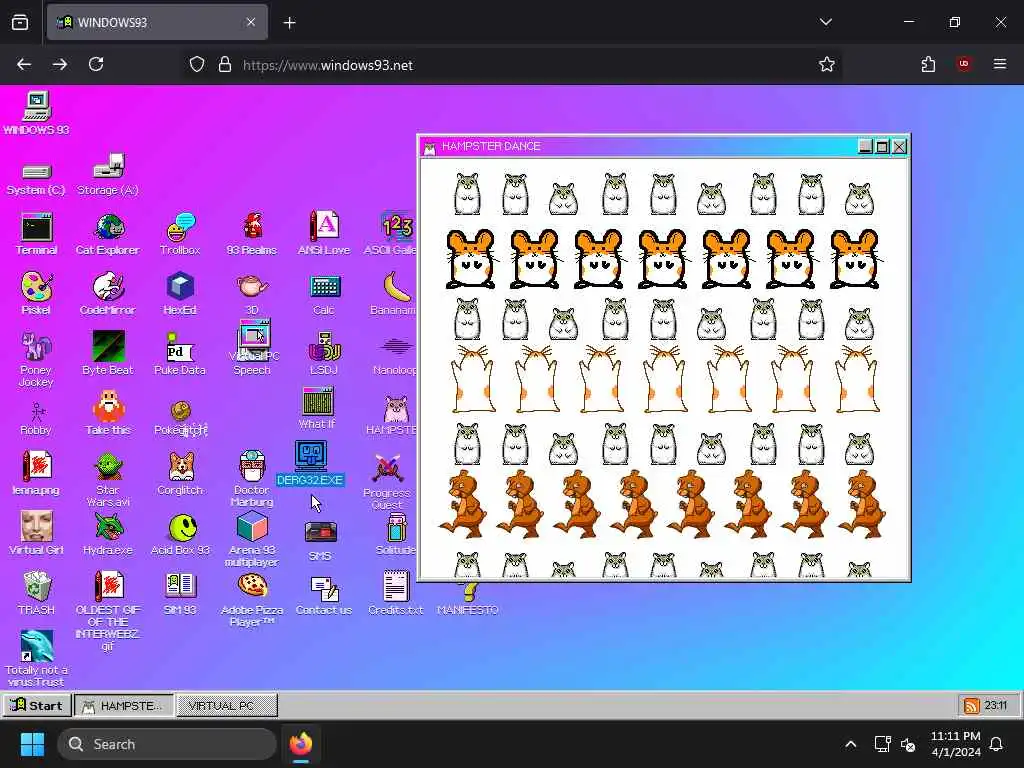Launch Piskel paint icon

tap(36, 293)
